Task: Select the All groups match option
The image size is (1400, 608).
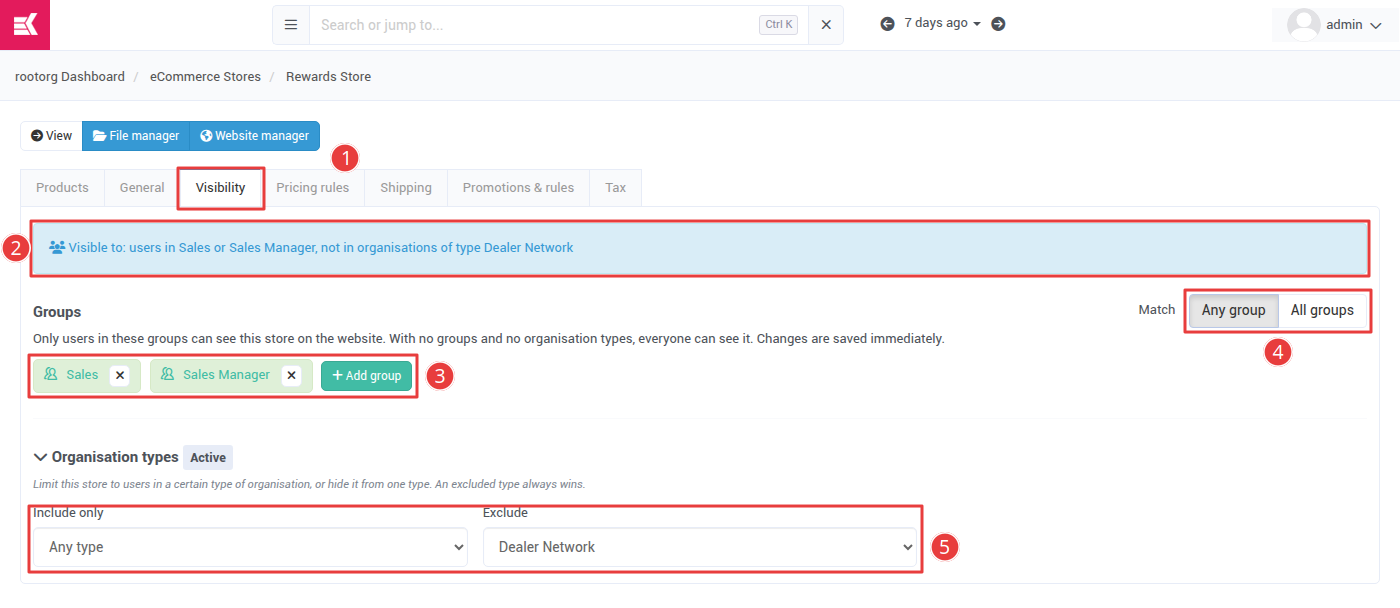Action: (1322, 310)
